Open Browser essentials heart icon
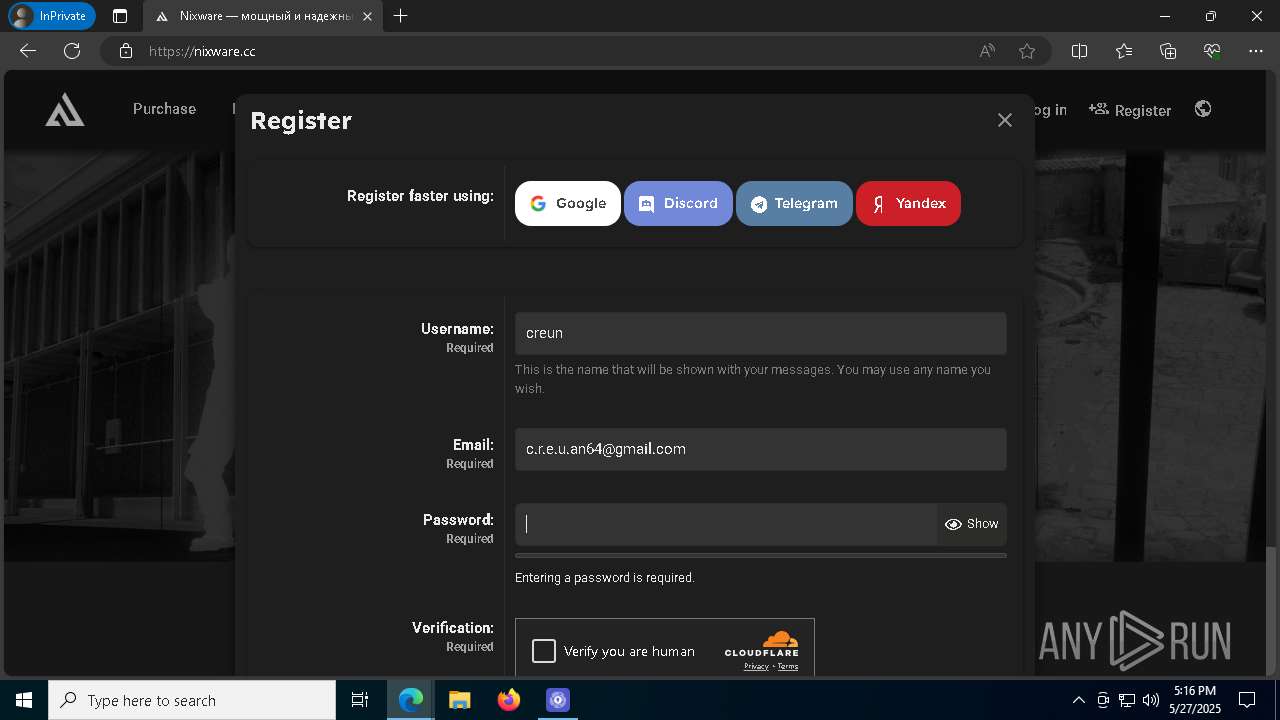This screenshot has height=720, width=1280. [x=1212, y=51]
